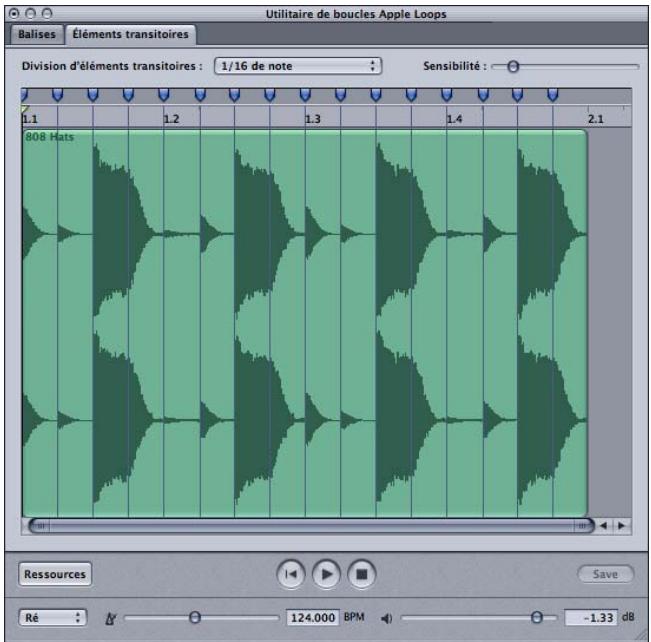Click the left scrollbar zoom handle
This screenshot has width=651, height=642.
click(x=40, y=526)
